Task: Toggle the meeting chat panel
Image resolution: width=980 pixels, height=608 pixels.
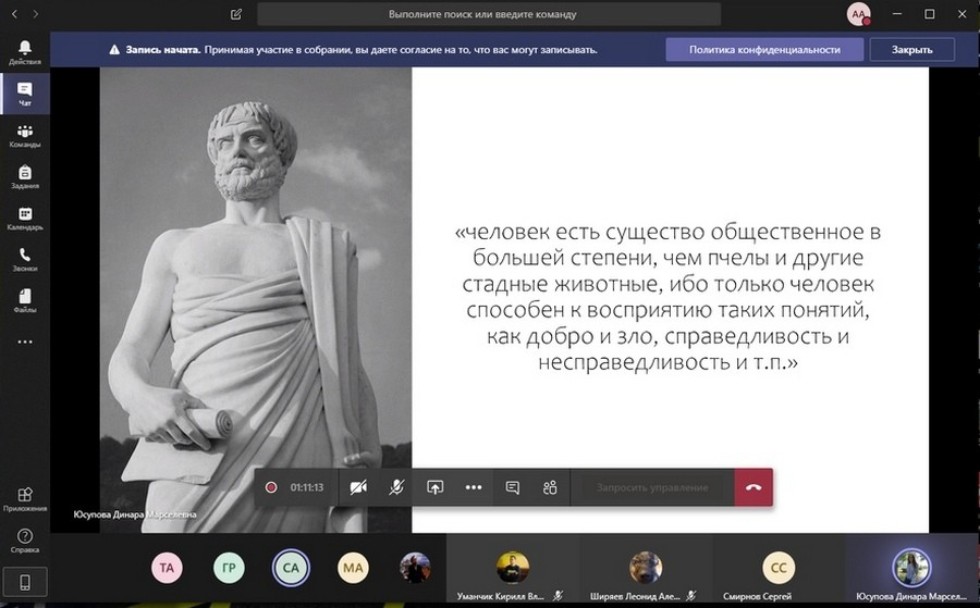Action: [x=512, y=487]
